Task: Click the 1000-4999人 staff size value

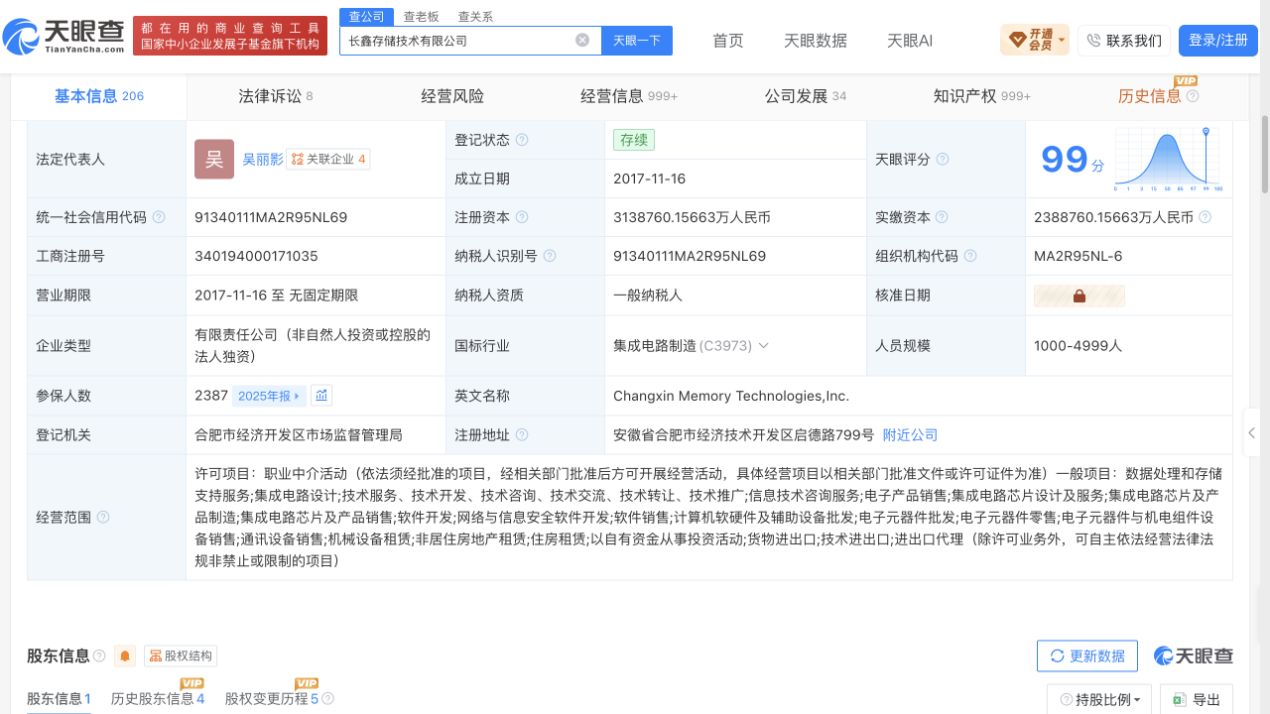Action: coord(1078,346)
